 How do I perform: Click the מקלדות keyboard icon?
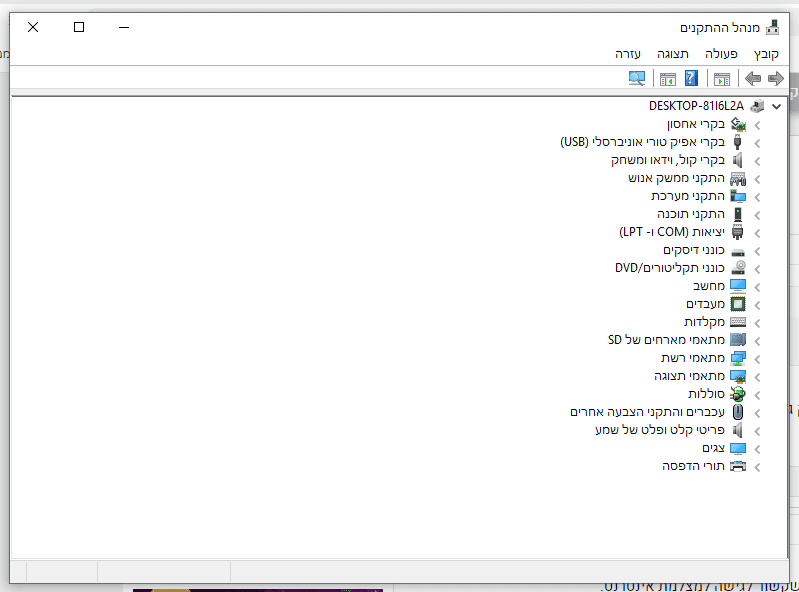coord(738,322)
